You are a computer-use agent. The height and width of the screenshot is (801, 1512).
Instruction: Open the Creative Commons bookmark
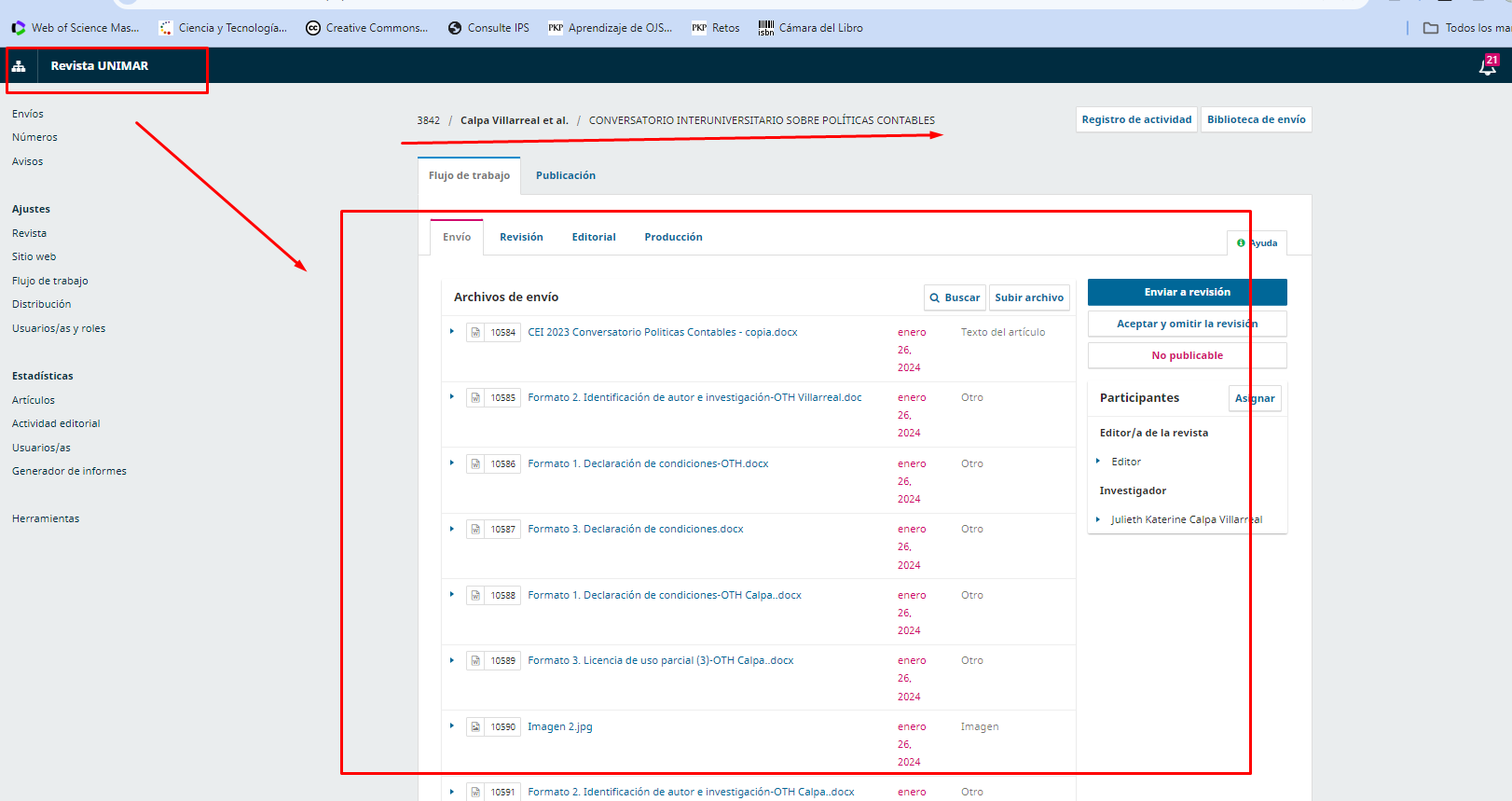(x=366, y=28)
